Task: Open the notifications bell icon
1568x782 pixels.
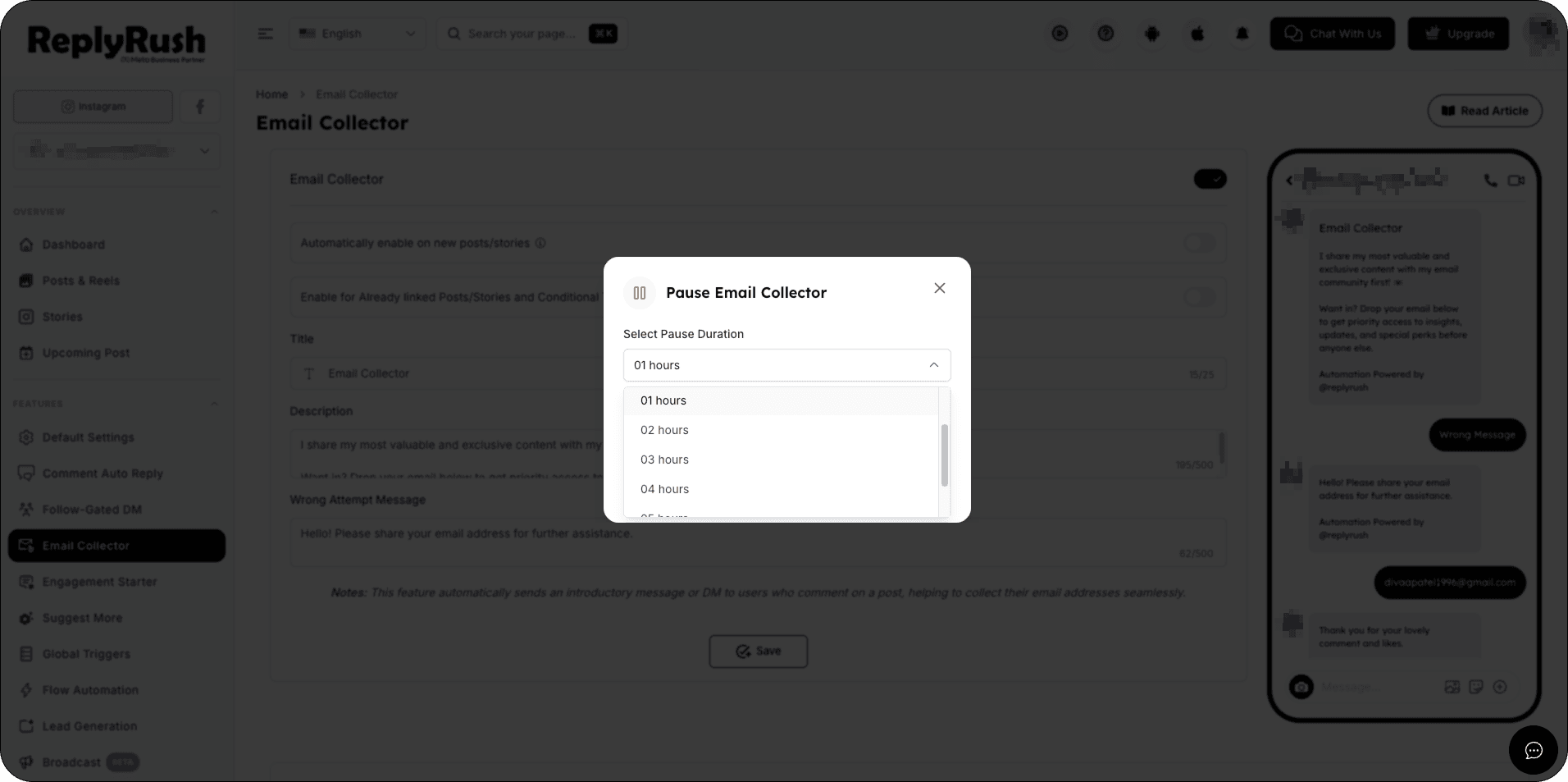Action: click(1242, 34)
